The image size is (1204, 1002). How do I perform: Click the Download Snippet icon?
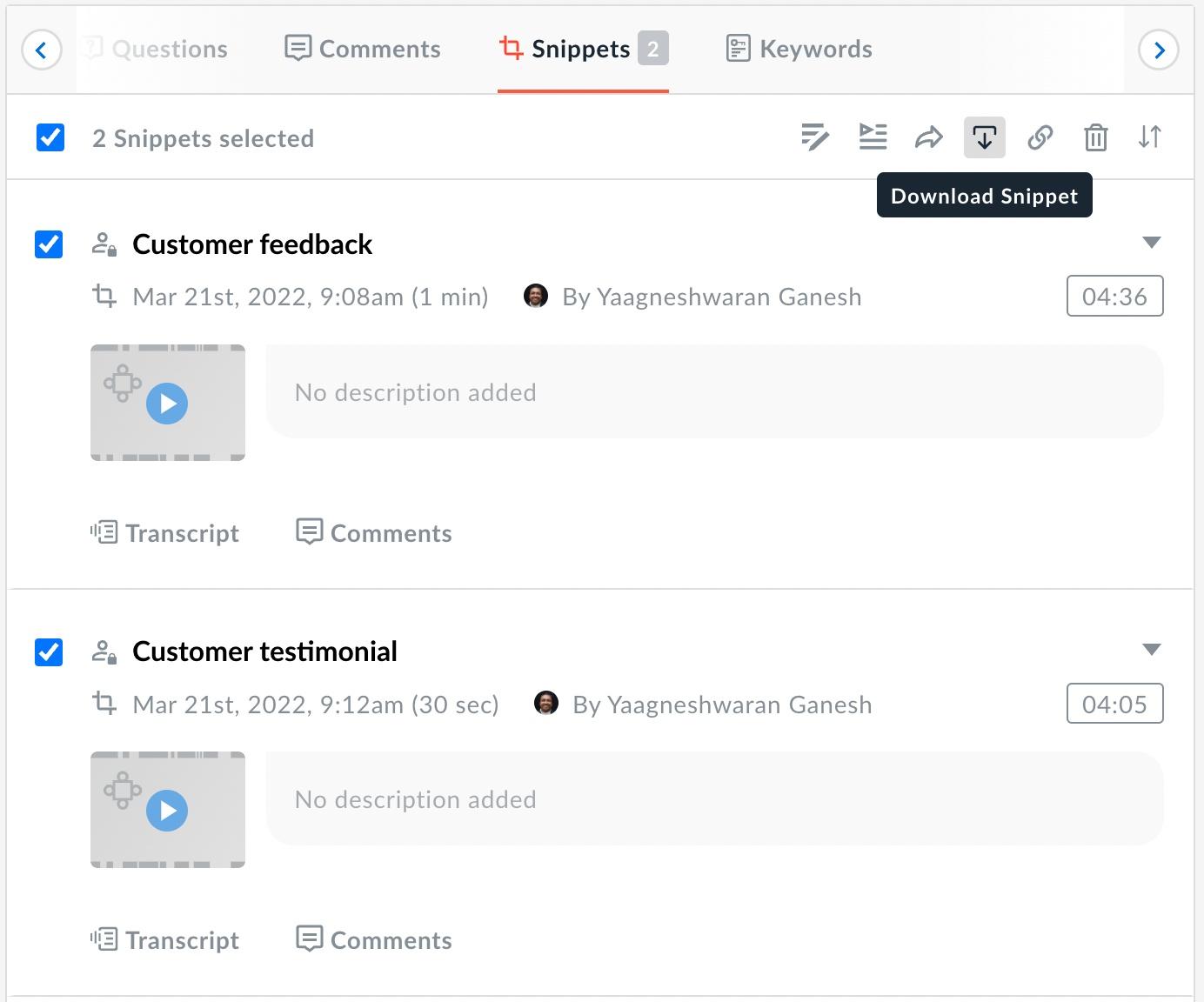(x=985, y=137)
